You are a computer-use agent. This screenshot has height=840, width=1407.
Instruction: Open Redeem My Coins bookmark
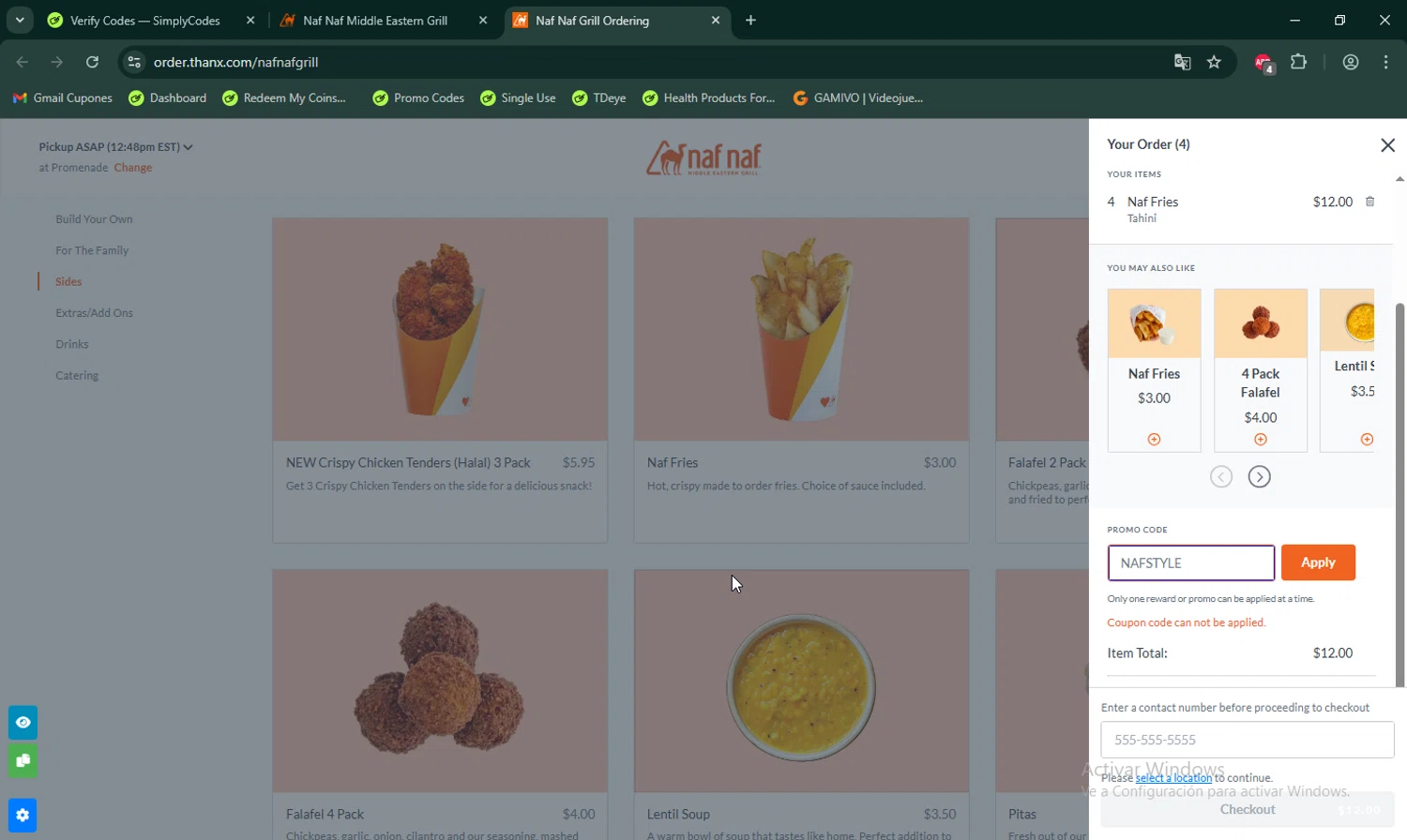tap(284, 98)
